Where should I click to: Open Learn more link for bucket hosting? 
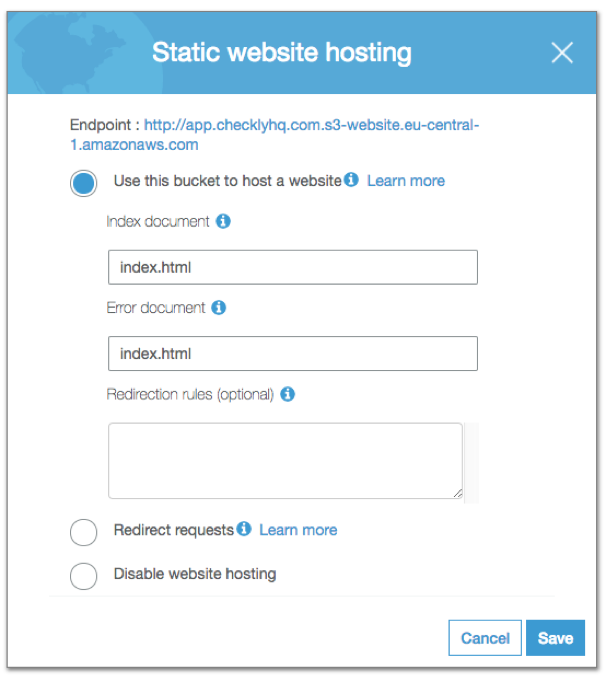pyautogui.click(x=406, y=181)
